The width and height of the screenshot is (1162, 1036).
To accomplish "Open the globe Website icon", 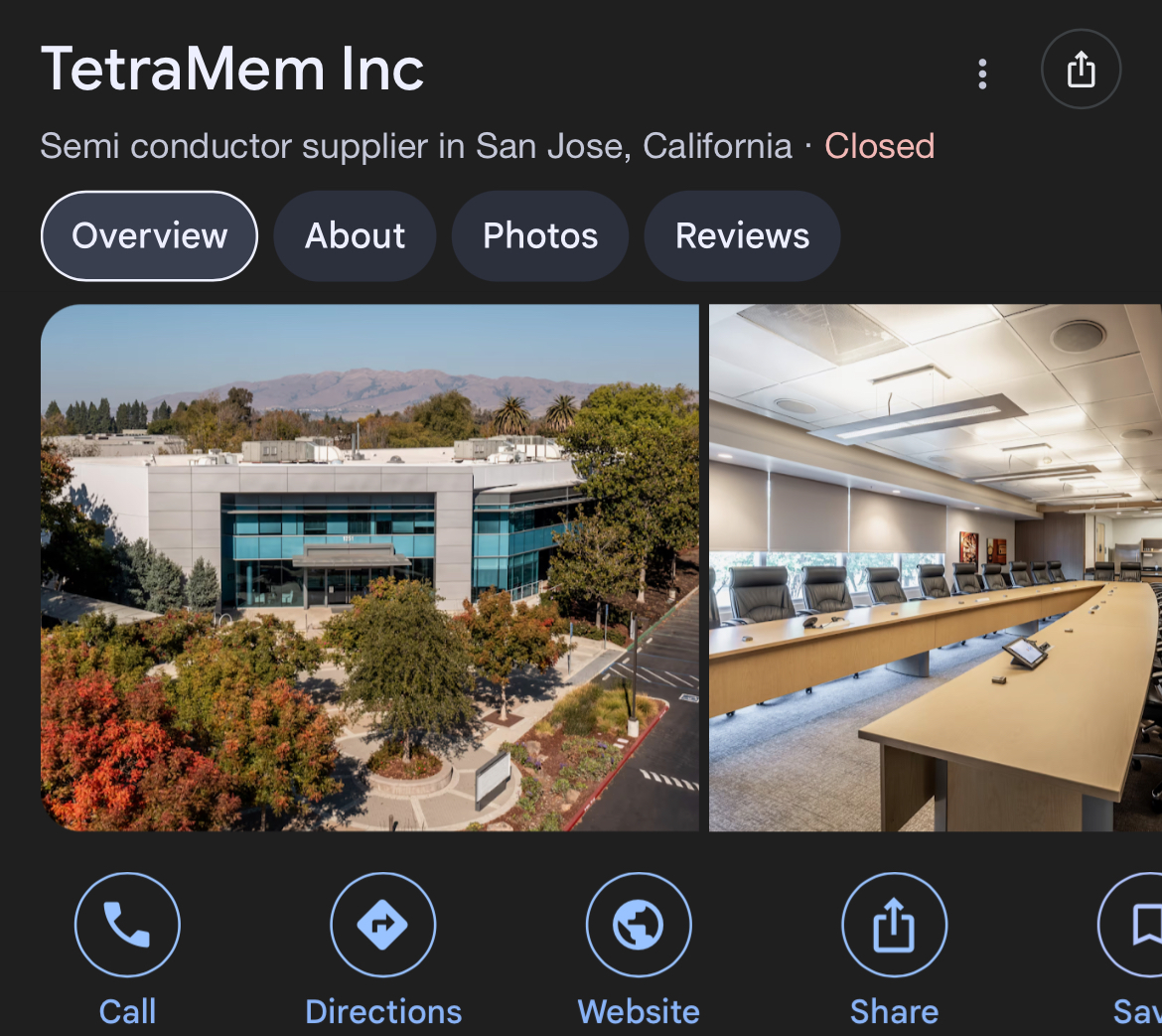I will [x=639, y=925].
